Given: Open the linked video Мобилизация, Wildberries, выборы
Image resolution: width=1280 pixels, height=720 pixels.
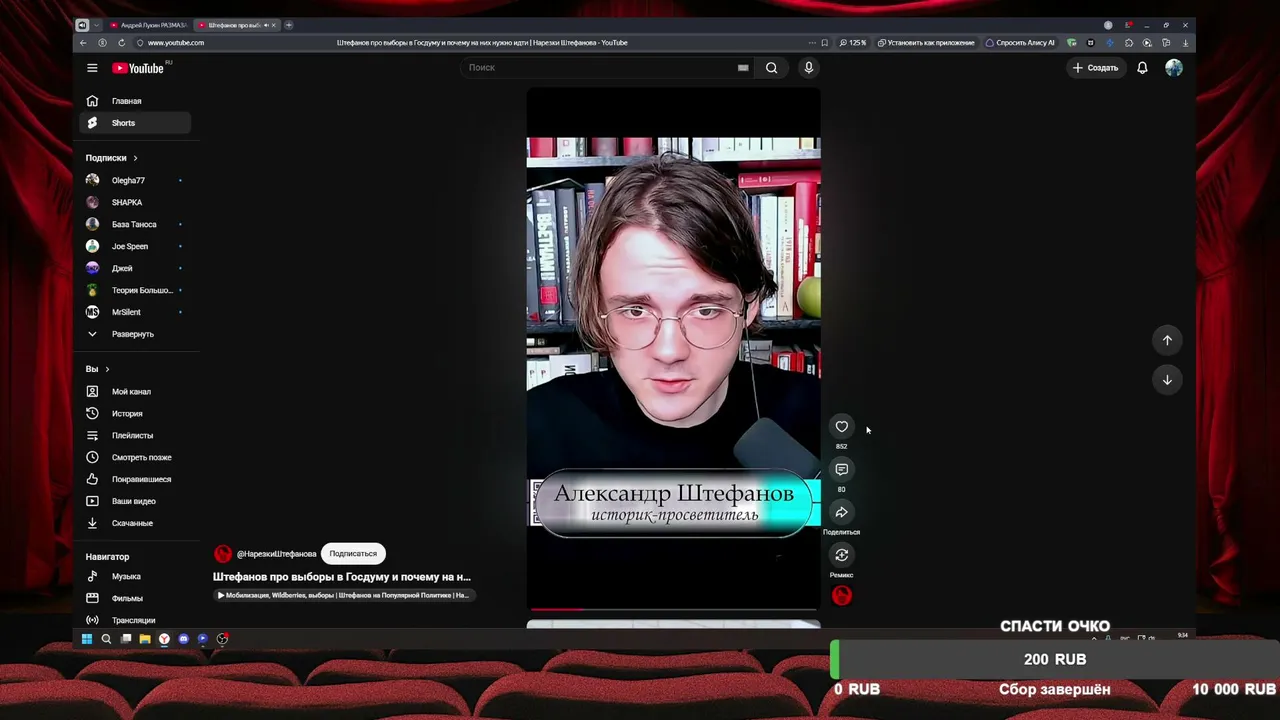Looking at the screenshot, I should (x=344, y=596).
